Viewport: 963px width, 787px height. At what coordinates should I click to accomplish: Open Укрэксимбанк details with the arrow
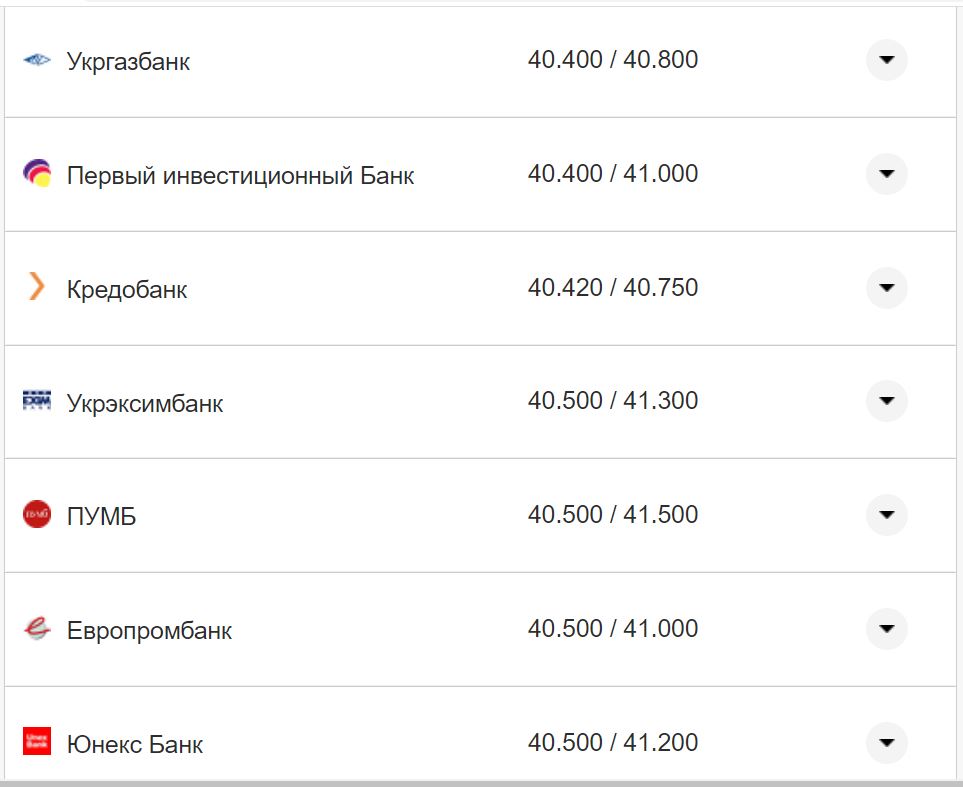(x=886, y=401)
